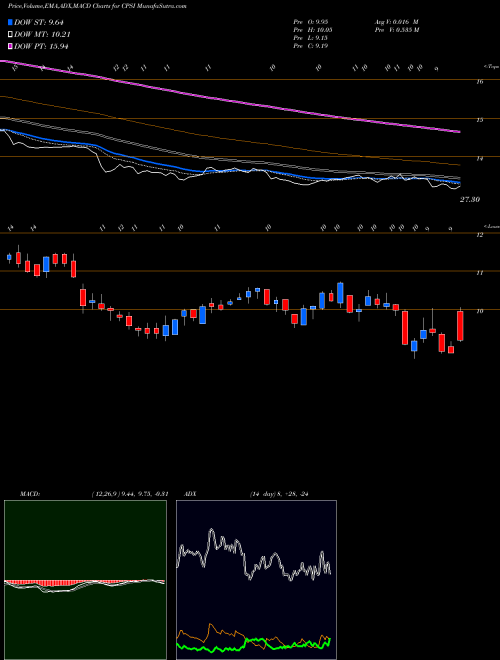The image size is (500, 660).
Task: Select the 'DOW ST: 9.64' legend label
Action: pos(39,22)
